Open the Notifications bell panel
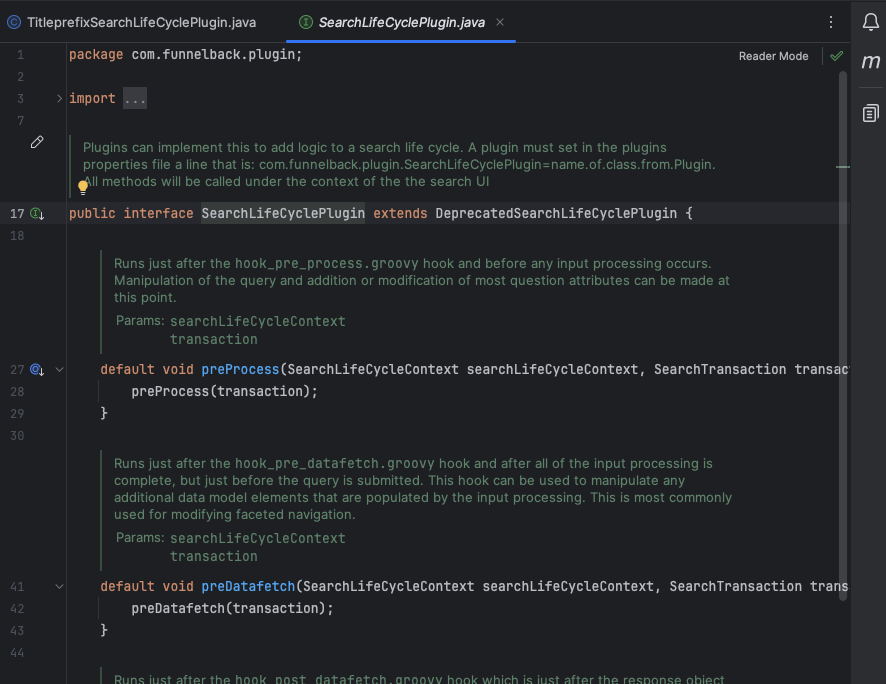Viewport: 886px width, 684px height. 870,21
